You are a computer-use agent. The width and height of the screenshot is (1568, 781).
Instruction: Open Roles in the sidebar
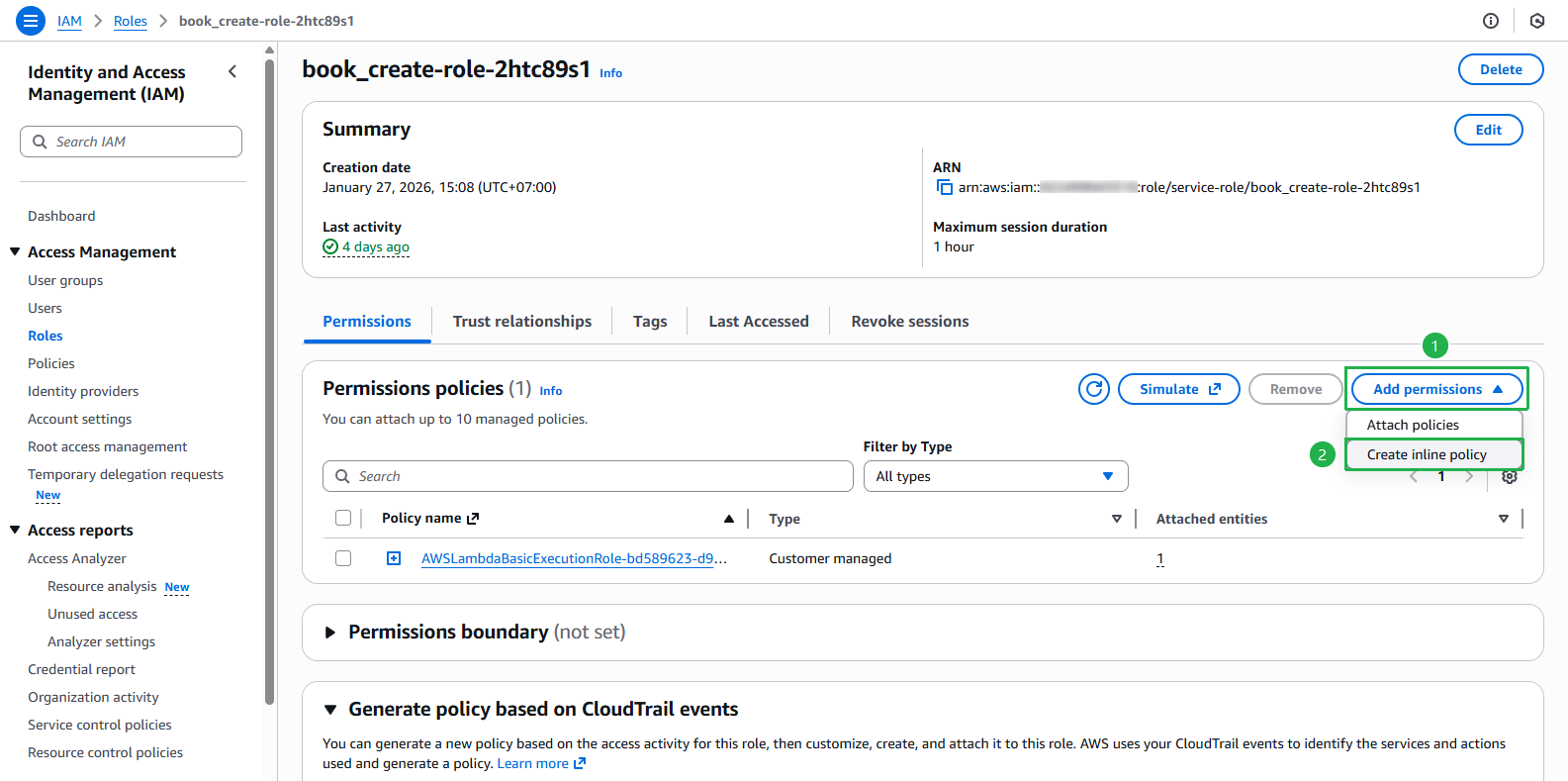point(46,336)
